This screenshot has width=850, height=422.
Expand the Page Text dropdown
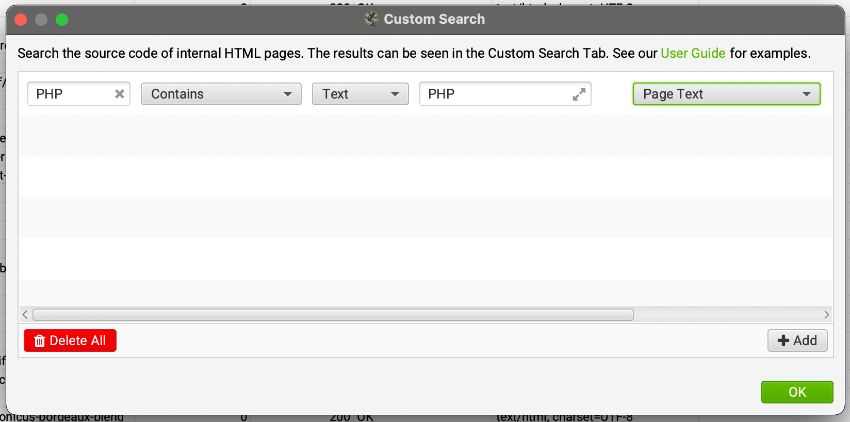[x=726, y=94]
